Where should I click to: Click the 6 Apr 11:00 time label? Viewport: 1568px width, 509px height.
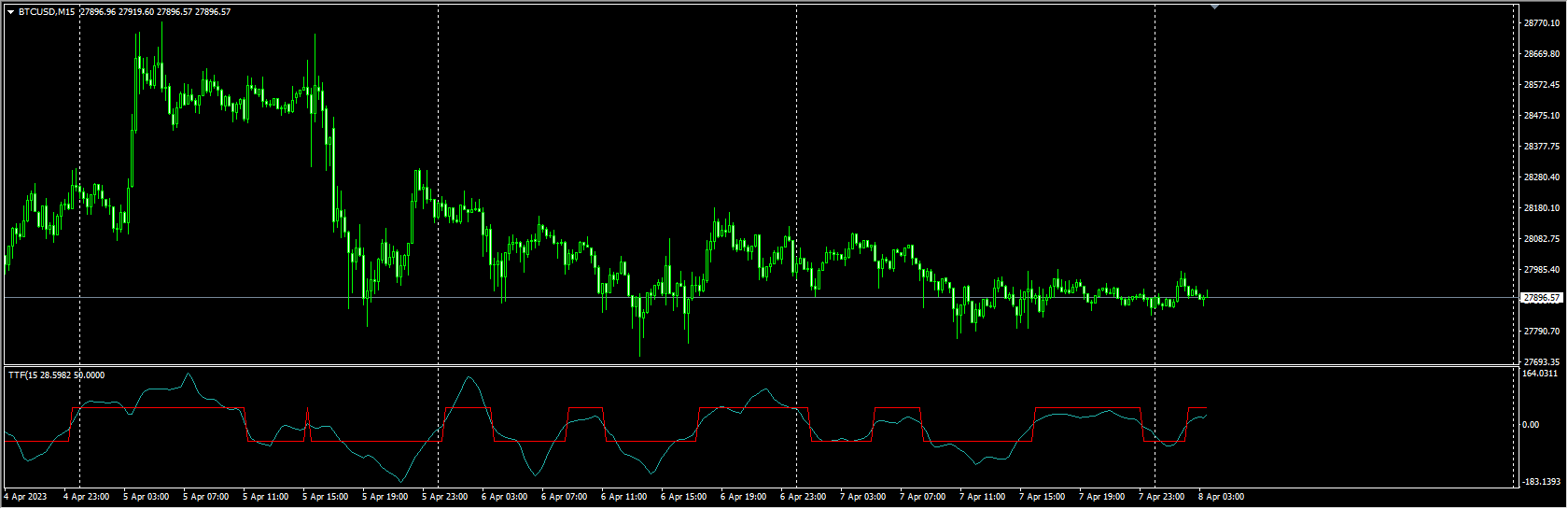[x=623, y=497]
